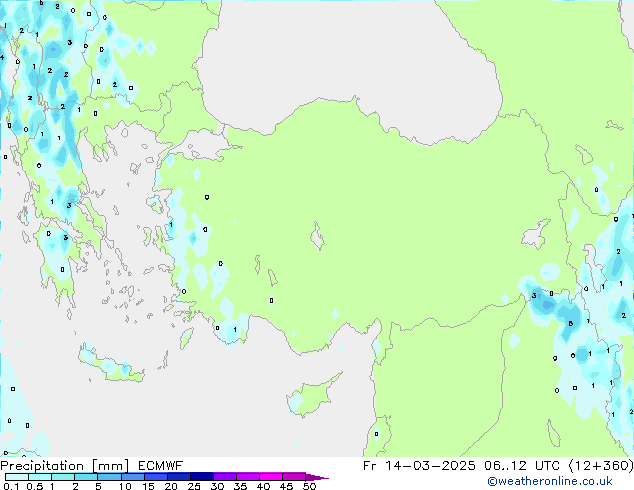
Task: Click the legend swatch between 0.1 and 0.5
Action: click(x=17, y=477)
